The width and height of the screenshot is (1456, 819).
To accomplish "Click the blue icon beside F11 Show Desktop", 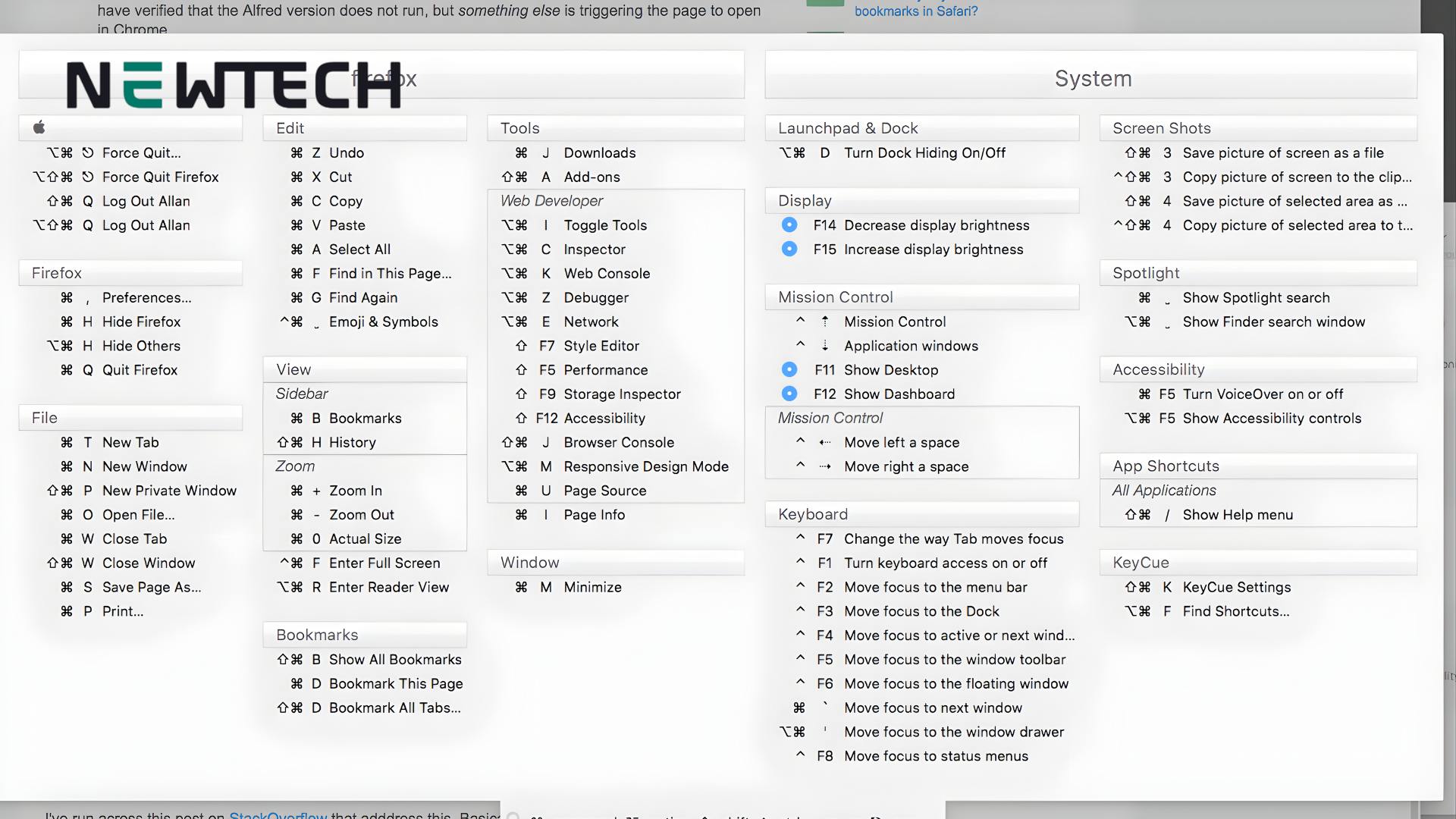I will pos(789,370).
